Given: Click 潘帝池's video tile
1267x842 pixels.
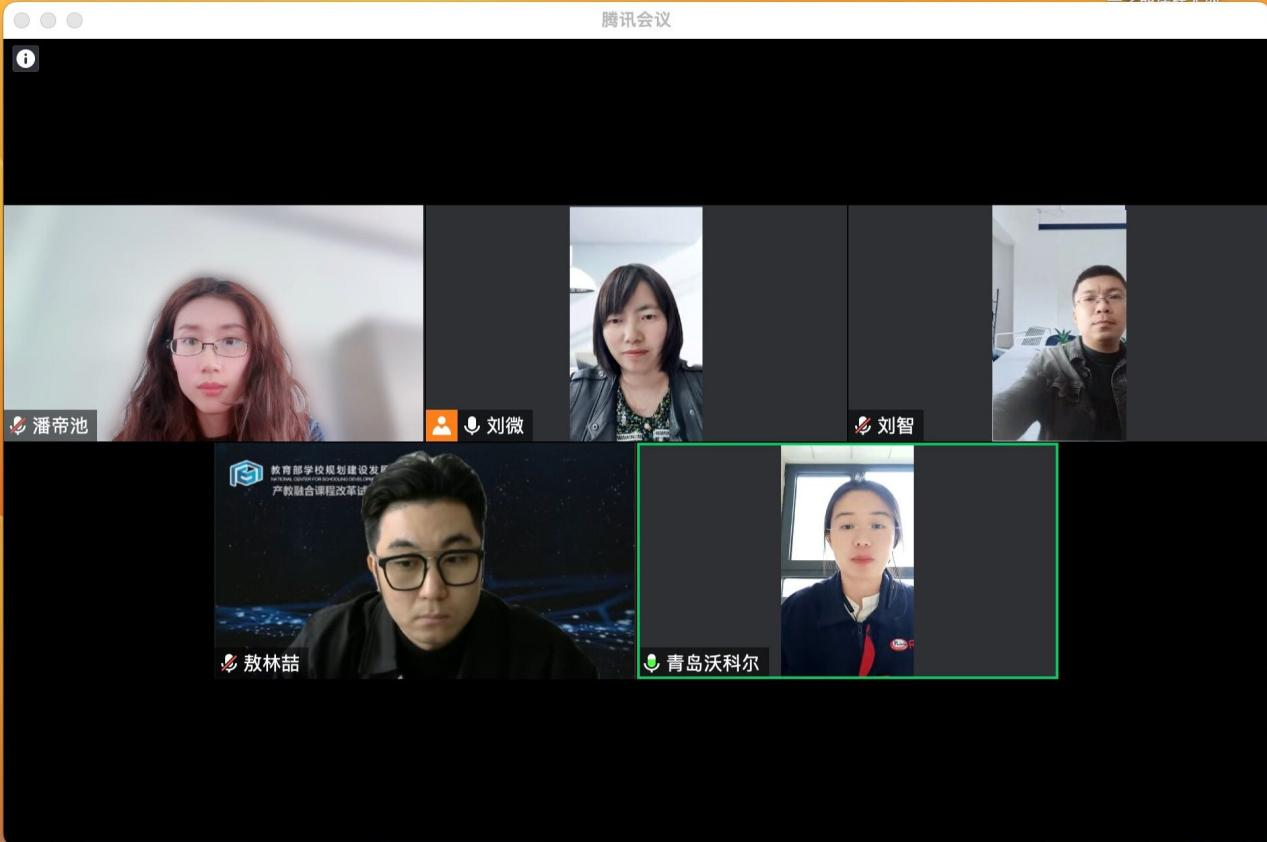Looking at the screenshot, I should 213,320.
